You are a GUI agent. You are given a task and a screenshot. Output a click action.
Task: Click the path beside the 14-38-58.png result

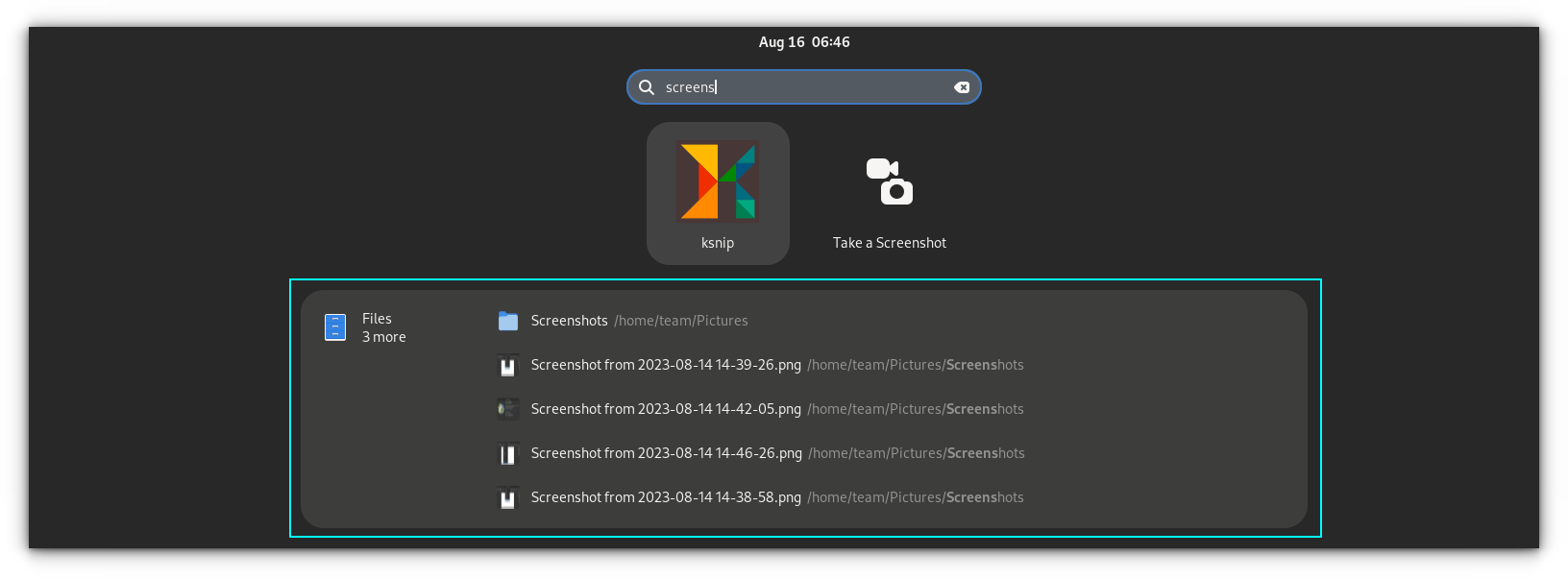coord(915,497)
